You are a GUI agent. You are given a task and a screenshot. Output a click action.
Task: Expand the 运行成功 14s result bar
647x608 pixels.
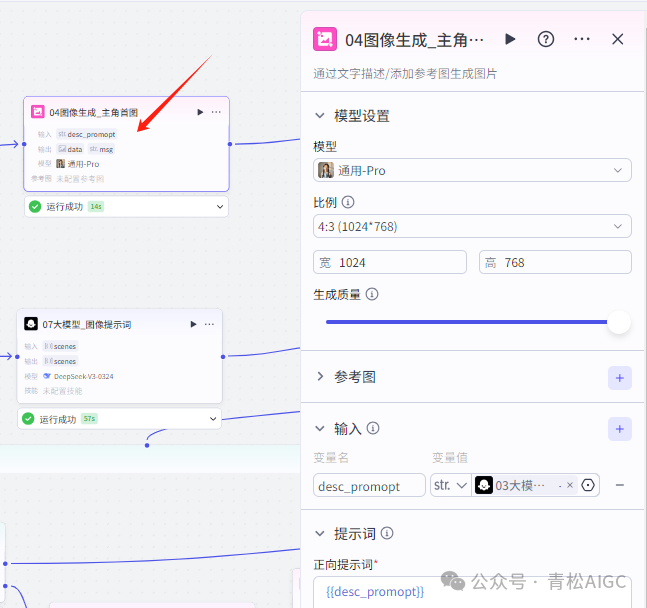(220, 206)
